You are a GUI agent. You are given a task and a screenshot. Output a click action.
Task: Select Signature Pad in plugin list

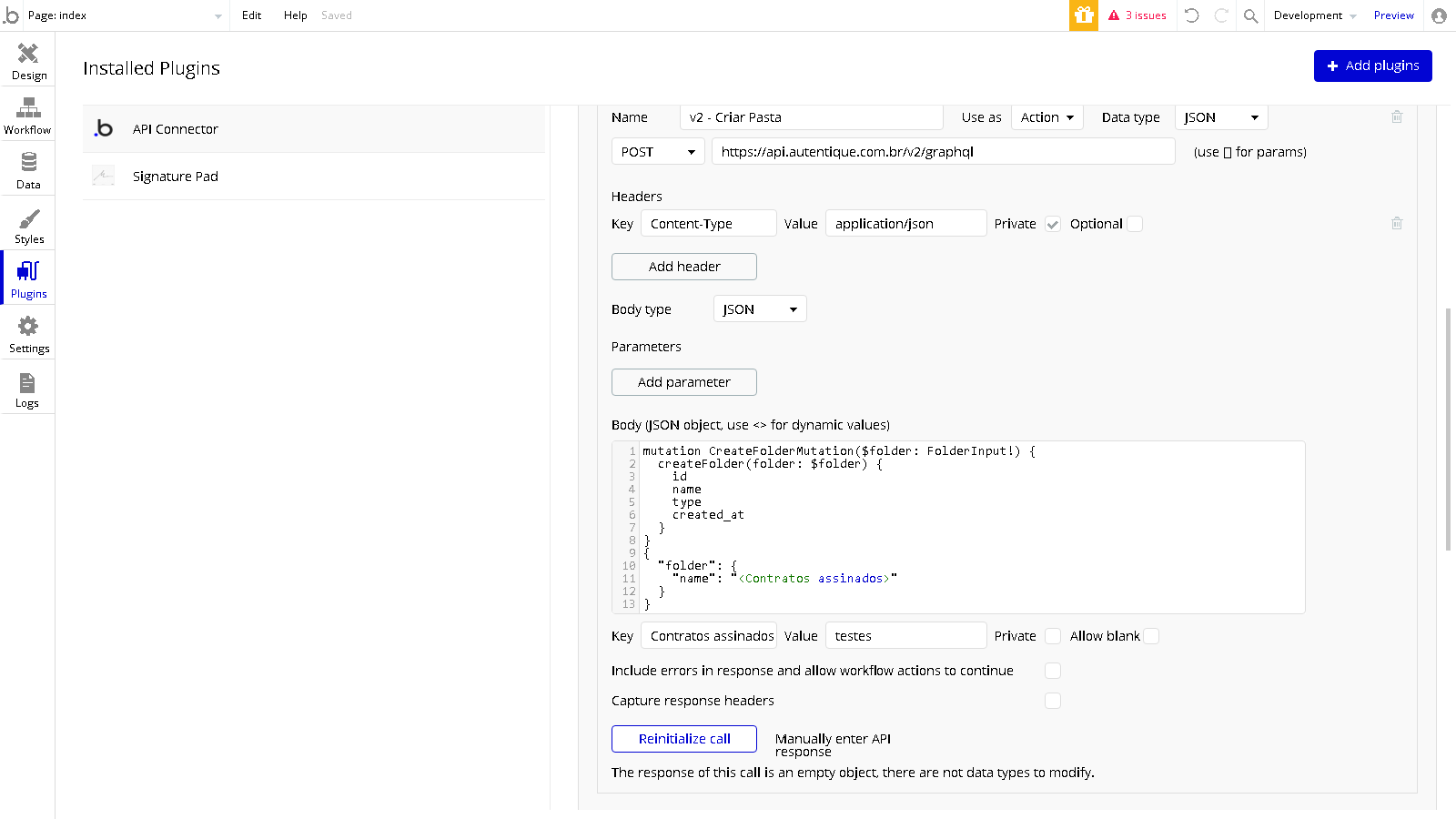[x=314, y=177]
